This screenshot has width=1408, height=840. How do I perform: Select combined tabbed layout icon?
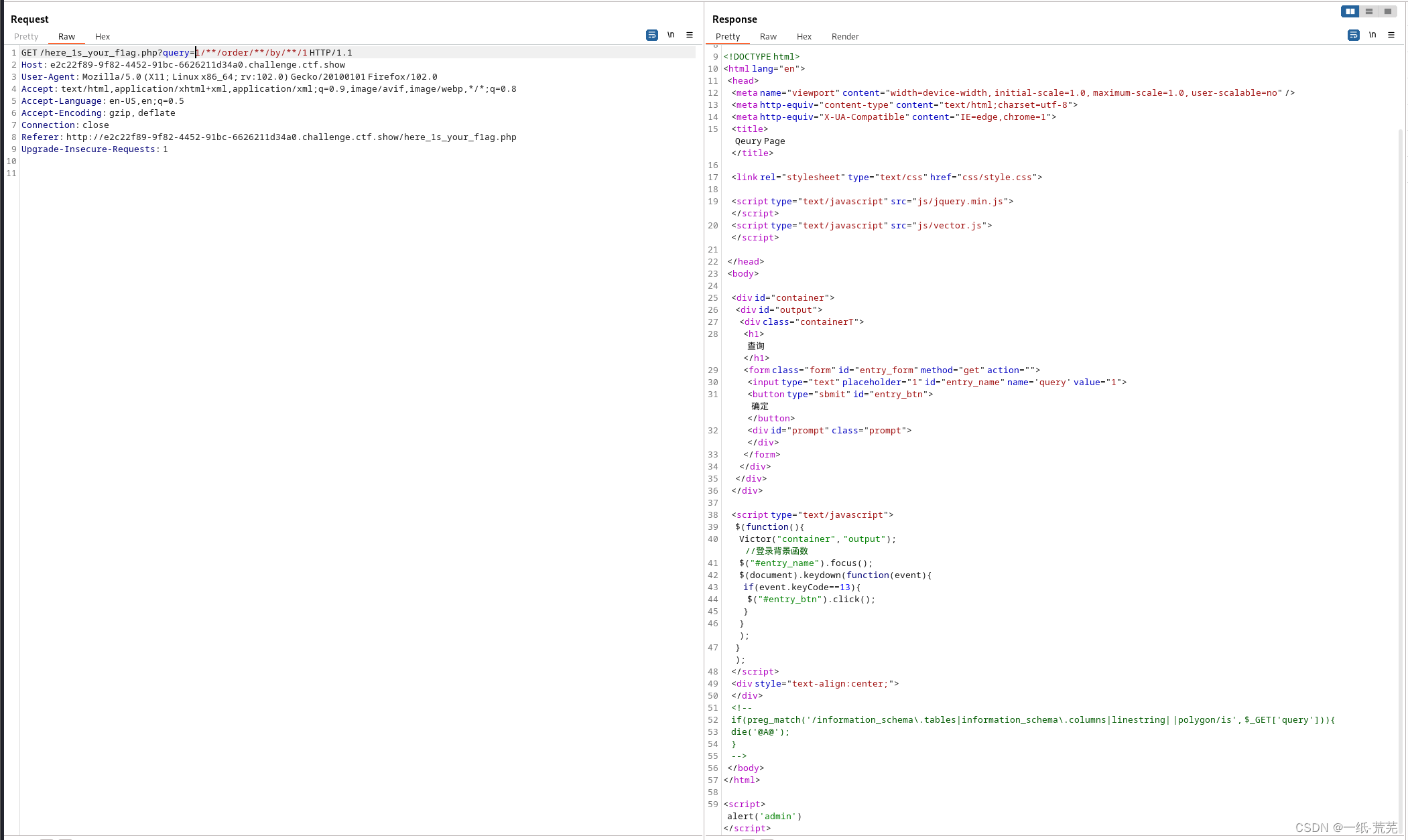pyautogui.click(x=1387, y=11)
